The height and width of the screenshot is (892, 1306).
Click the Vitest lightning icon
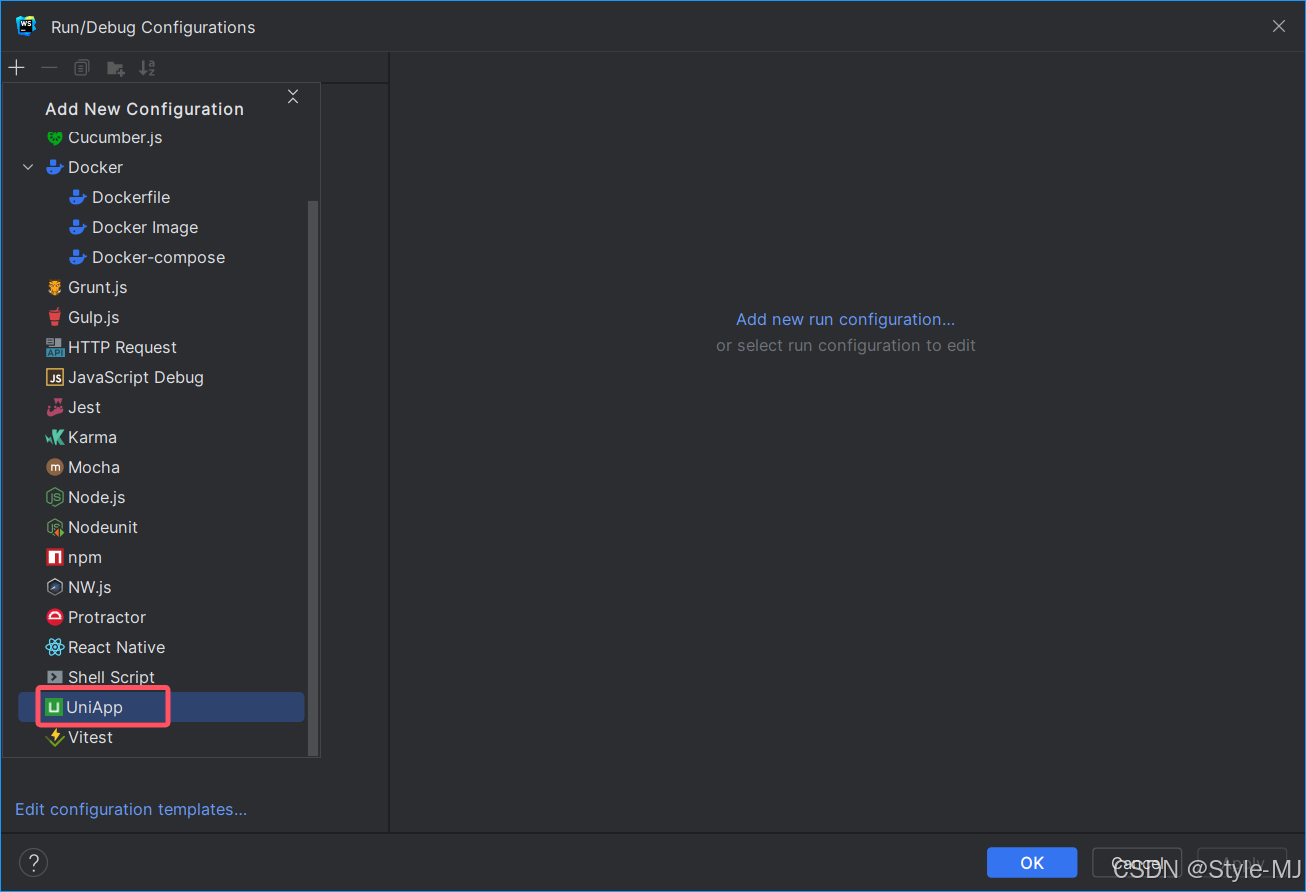point(55,737)
